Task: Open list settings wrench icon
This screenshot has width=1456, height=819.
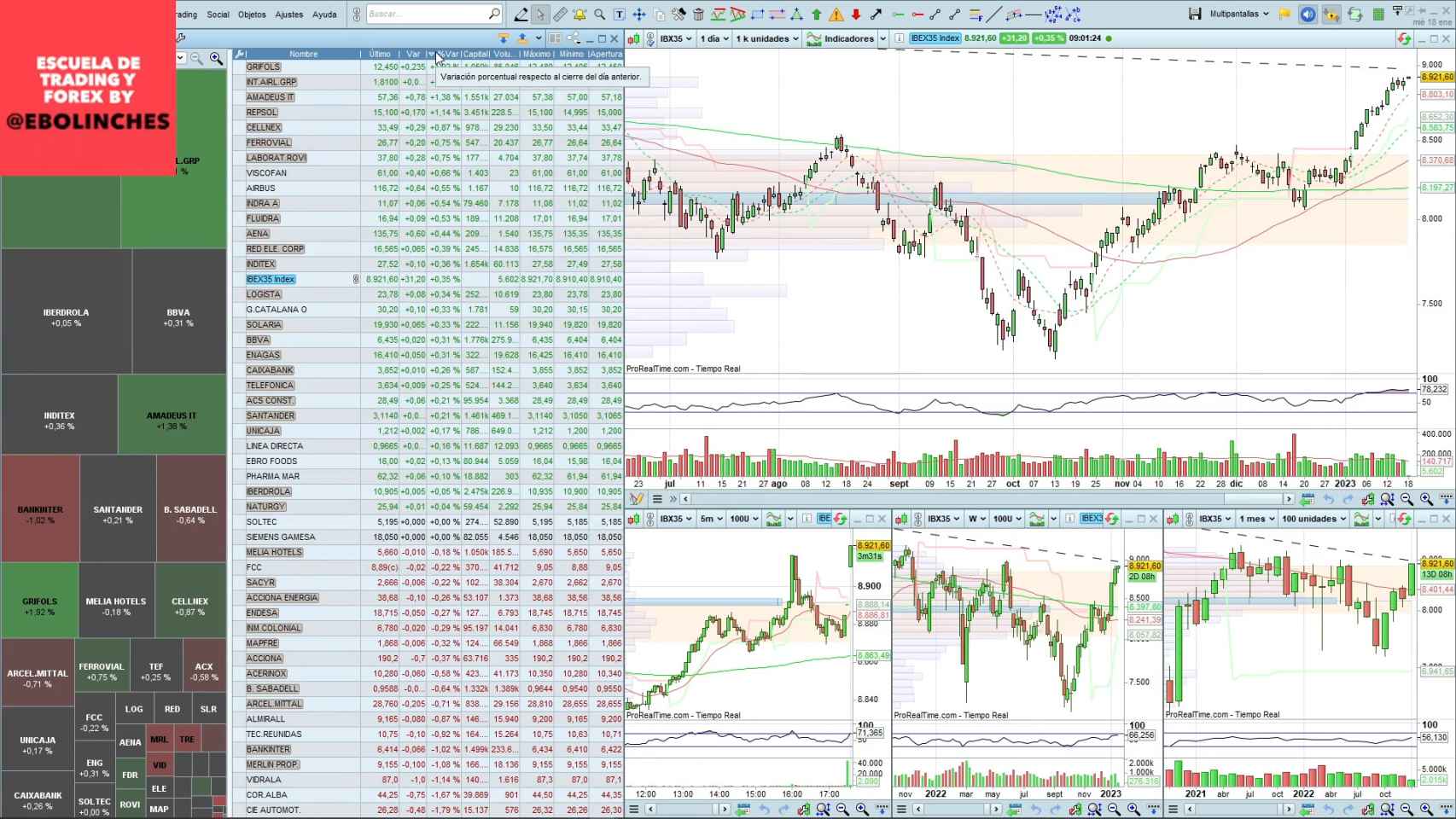Action: [240, 54]
